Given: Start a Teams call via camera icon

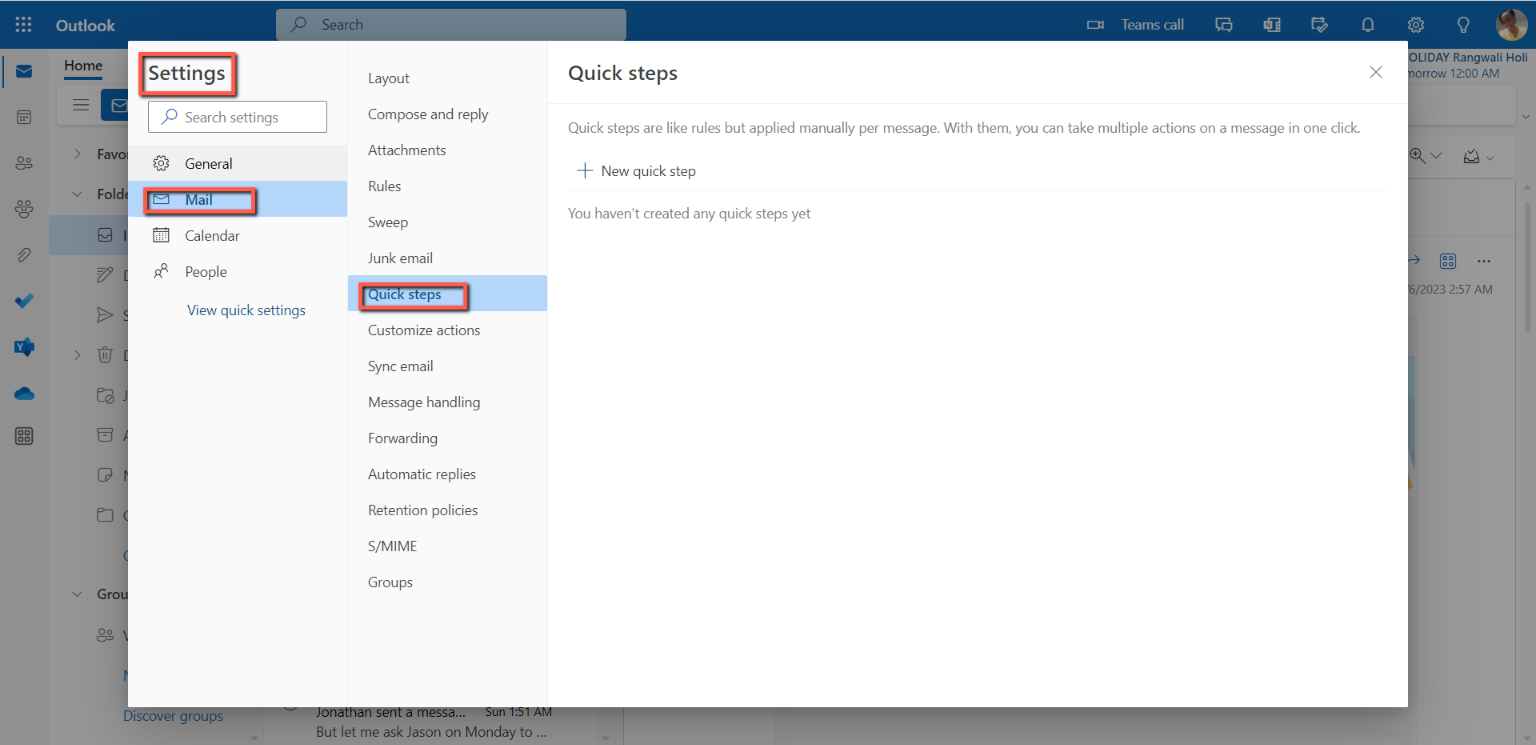Looking at the screenshot, I should click(1095, 24).
